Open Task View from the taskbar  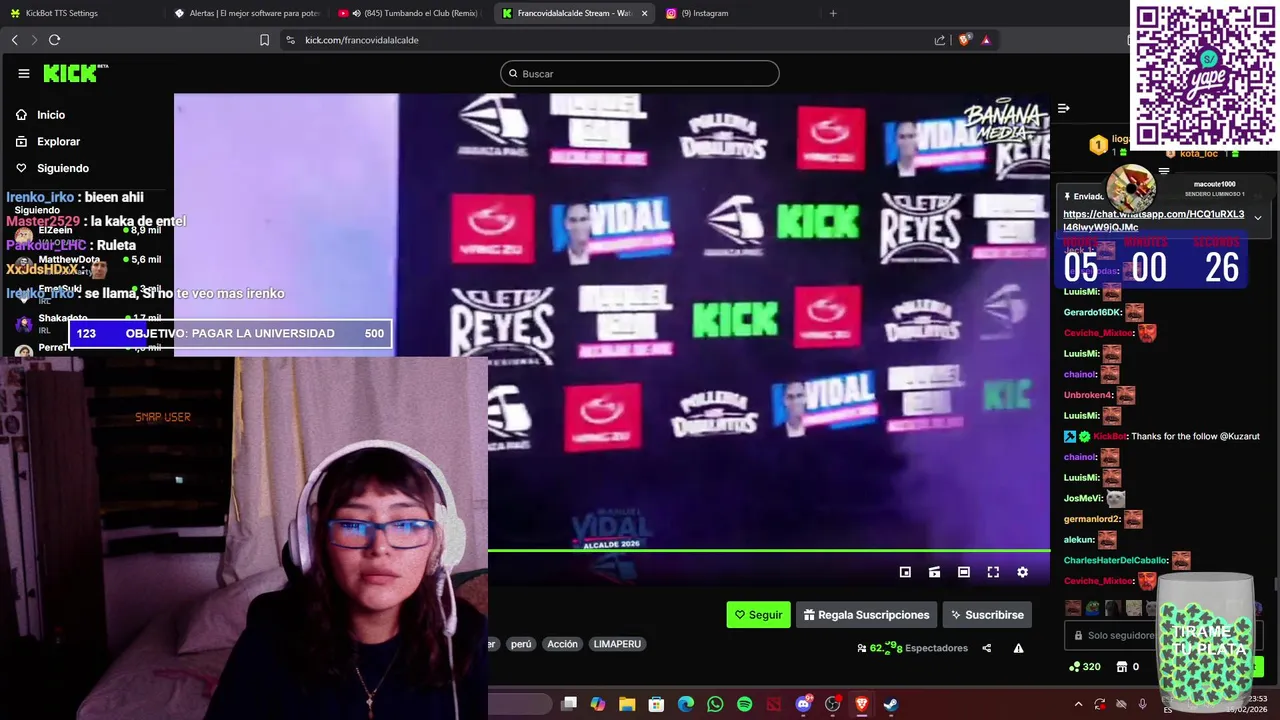[x=569, y=704]
